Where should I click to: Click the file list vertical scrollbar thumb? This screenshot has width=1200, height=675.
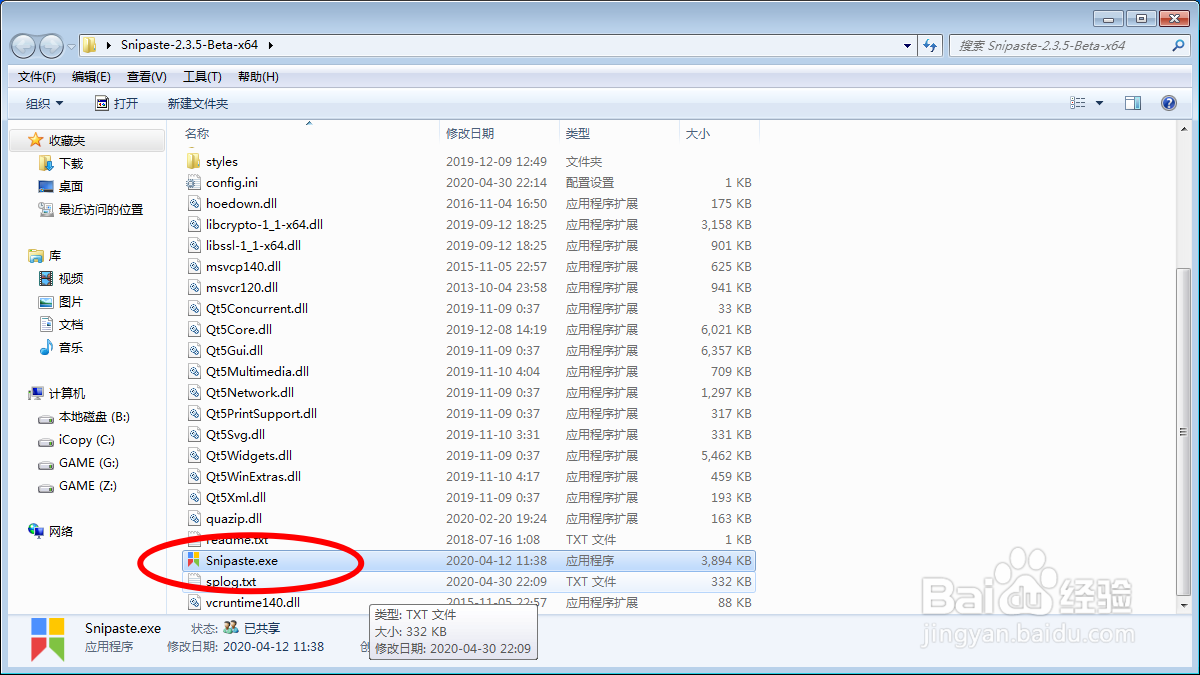click(x=1183, y=434)
